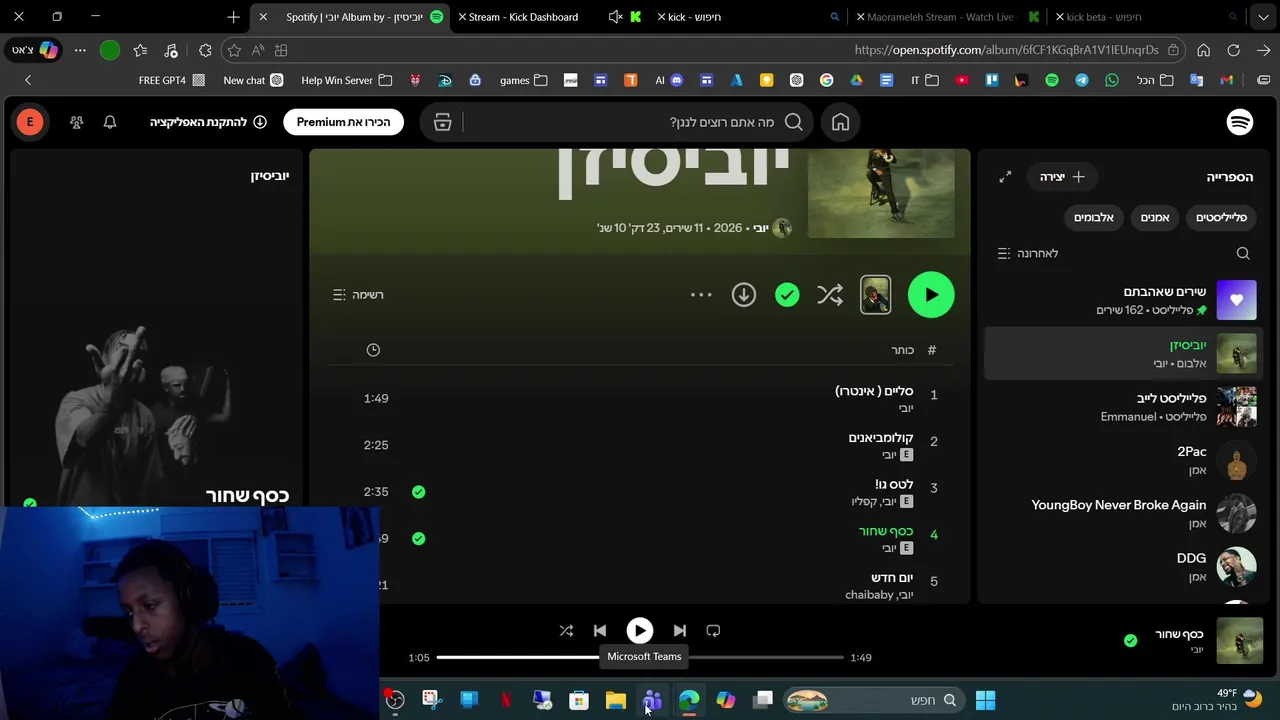
Task: Open the games bookmarks folder
Action: pos(523,80)
